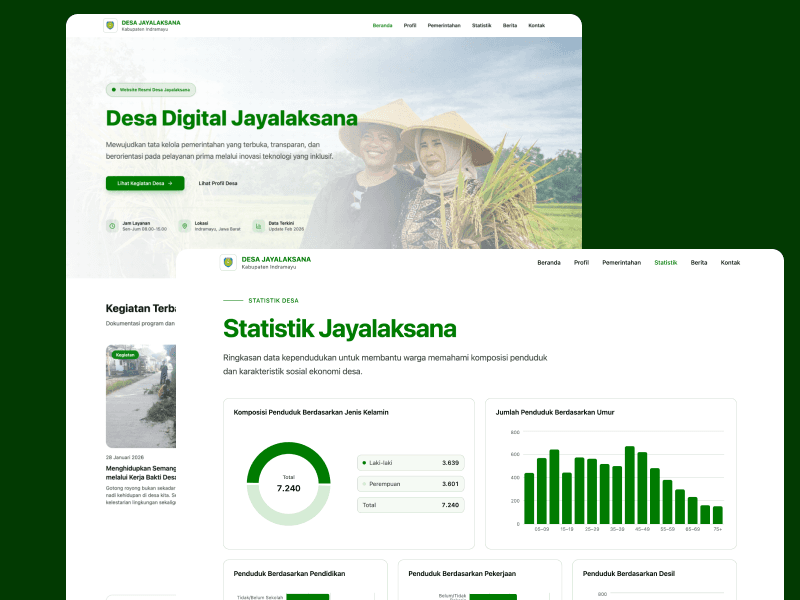Click the green dot on Website Resmi badge
The image size is (800, 600).
pyautogui.click(x=113, y=90)
